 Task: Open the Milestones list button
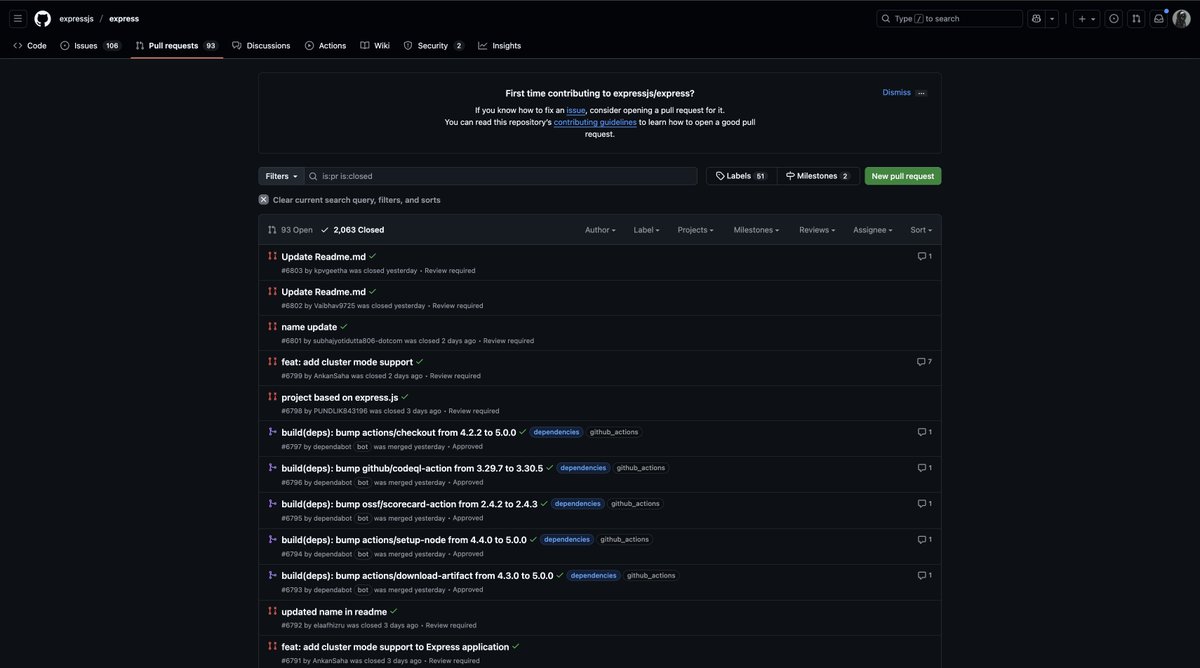click(x=817, y=176)
